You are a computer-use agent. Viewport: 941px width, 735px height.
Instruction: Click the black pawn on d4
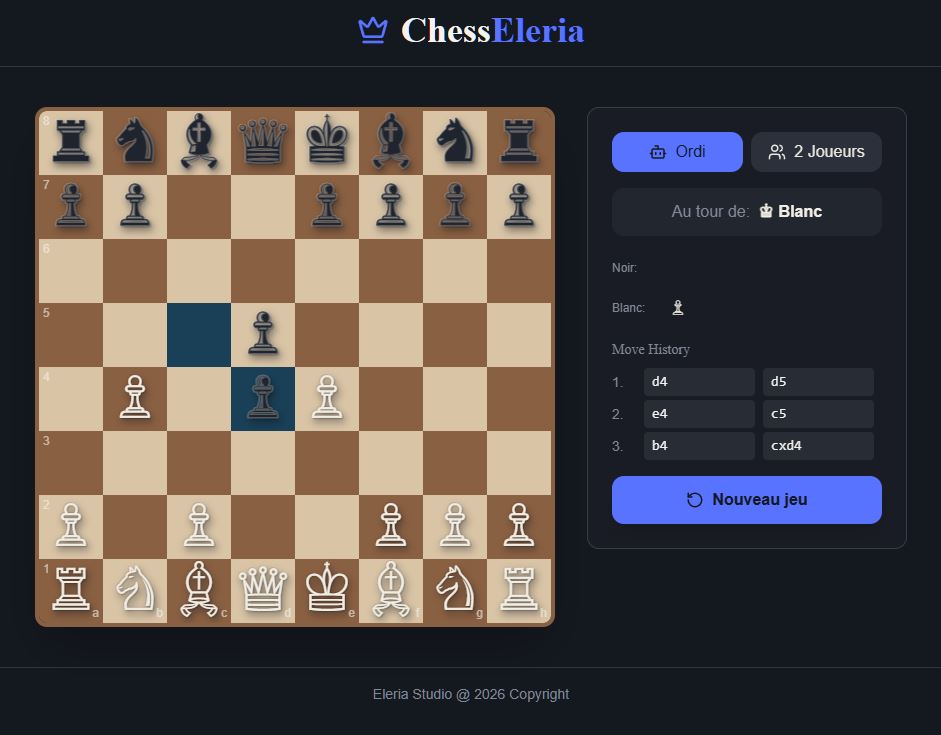pos(263,398)
